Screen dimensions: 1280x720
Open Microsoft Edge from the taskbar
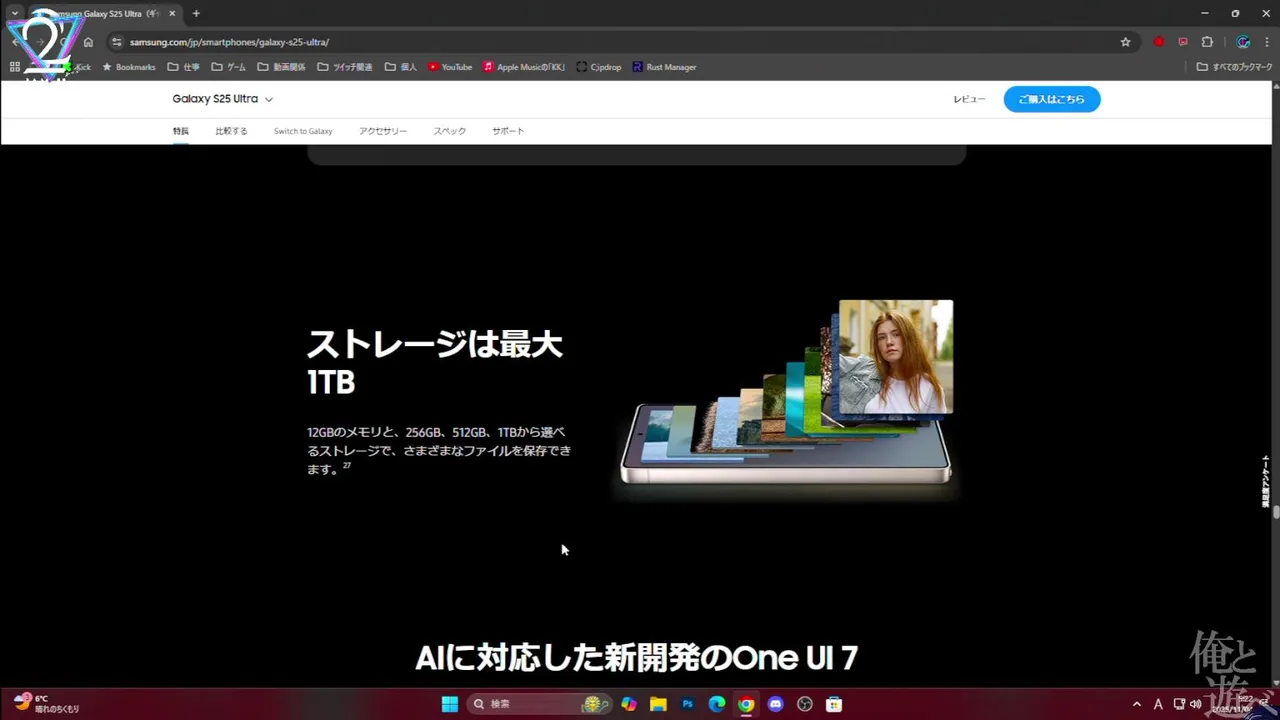pyautogui.click(x=717, y=704)
